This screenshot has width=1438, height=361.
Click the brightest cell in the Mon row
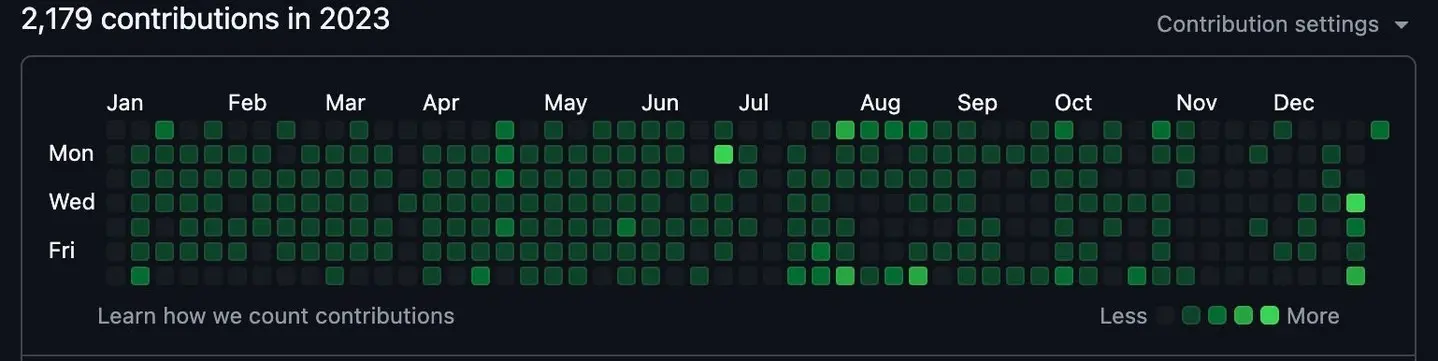(x=724, y=154)
